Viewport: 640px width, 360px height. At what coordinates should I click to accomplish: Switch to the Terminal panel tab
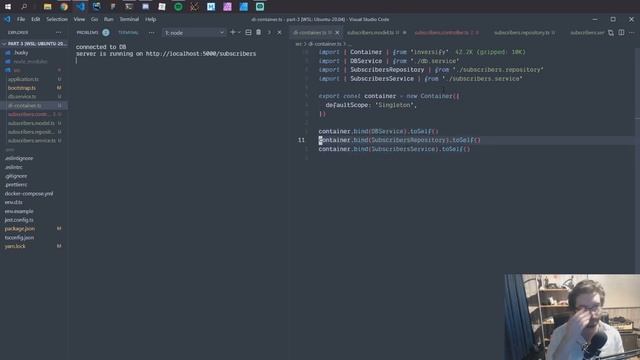tap(128, 32)
